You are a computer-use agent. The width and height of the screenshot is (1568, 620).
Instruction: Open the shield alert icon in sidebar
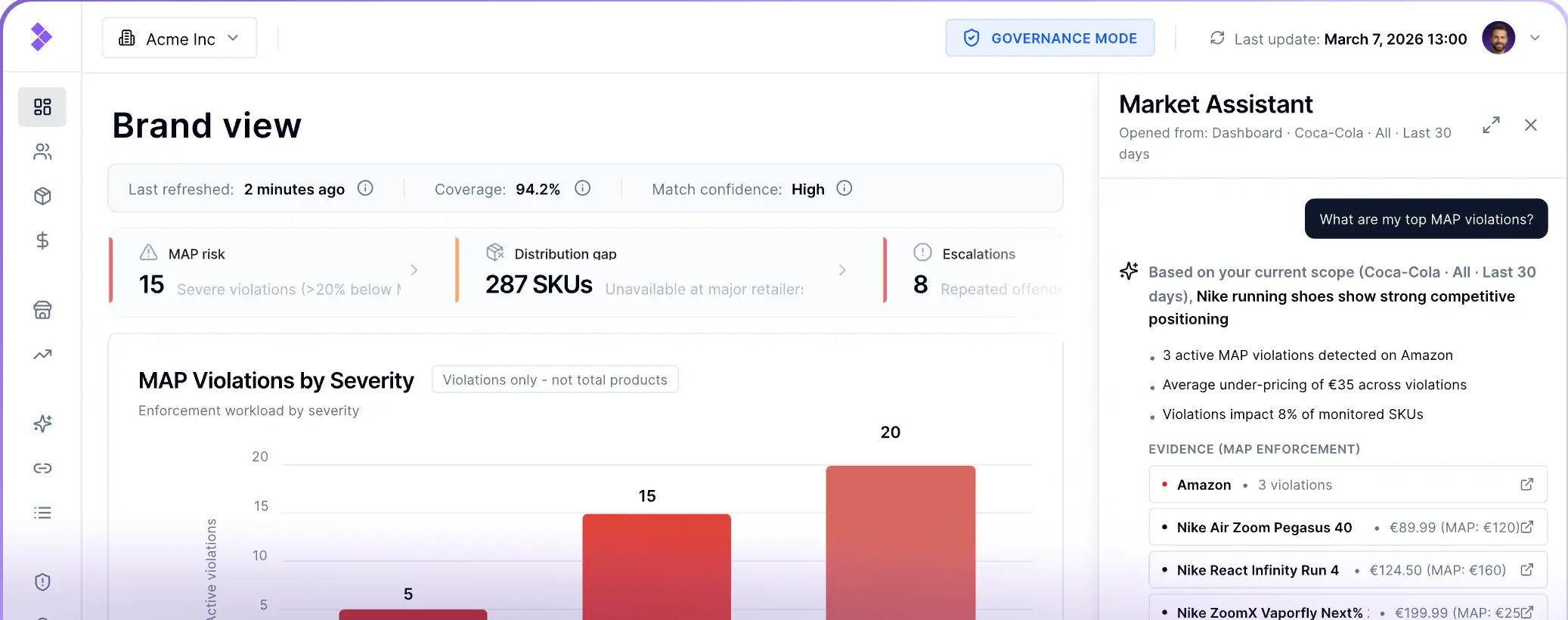click(x=42, y=581)
